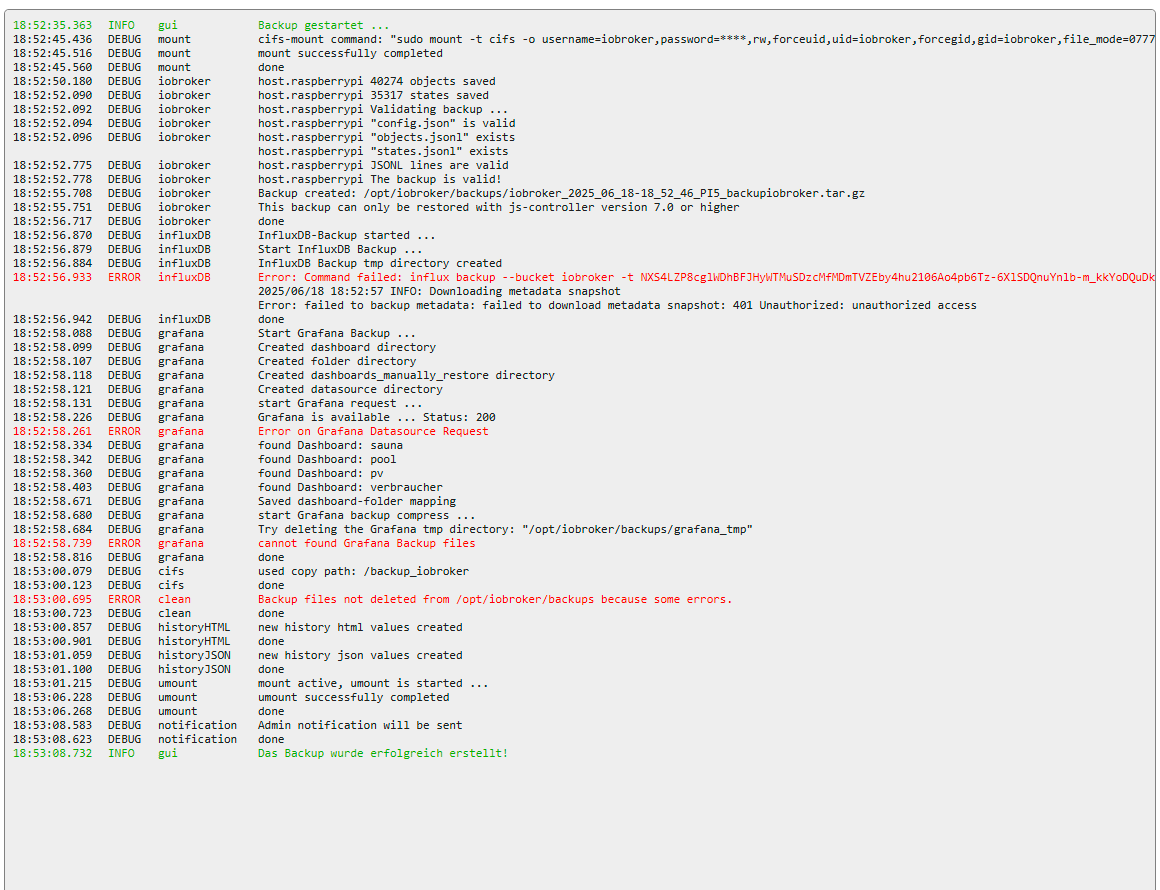The height and width of the screenshot is (890, 1160).
Task: Select 'Downloading metadata snapshot' info line
Action: click(x=439, y=292)
